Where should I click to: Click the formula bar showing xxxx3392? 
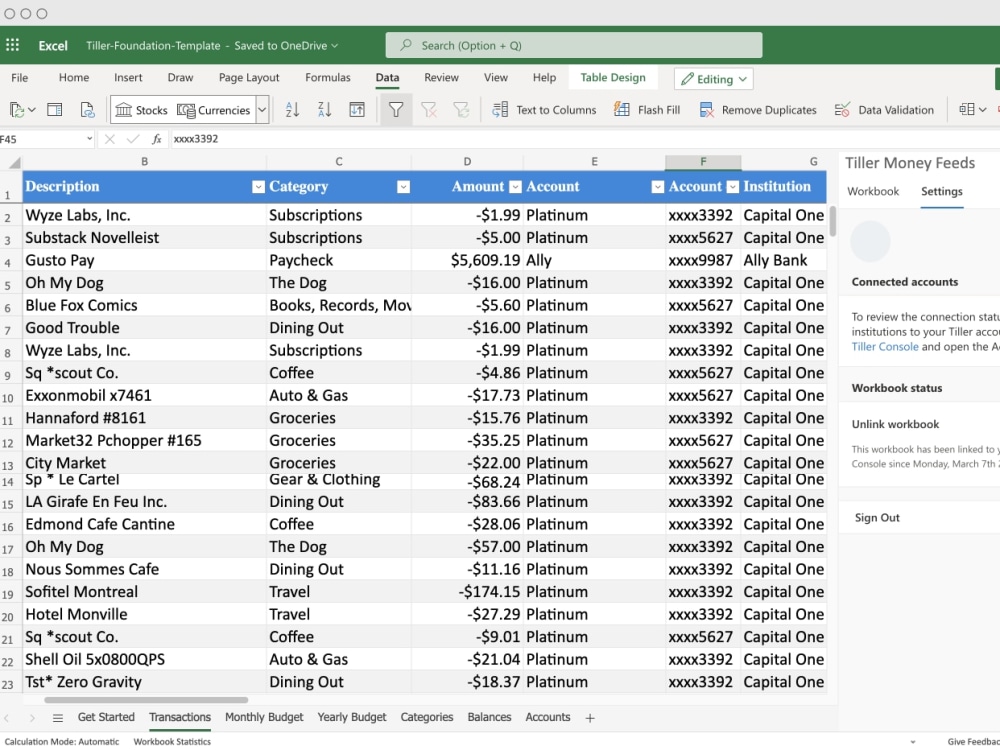click(x=584, y=139)
